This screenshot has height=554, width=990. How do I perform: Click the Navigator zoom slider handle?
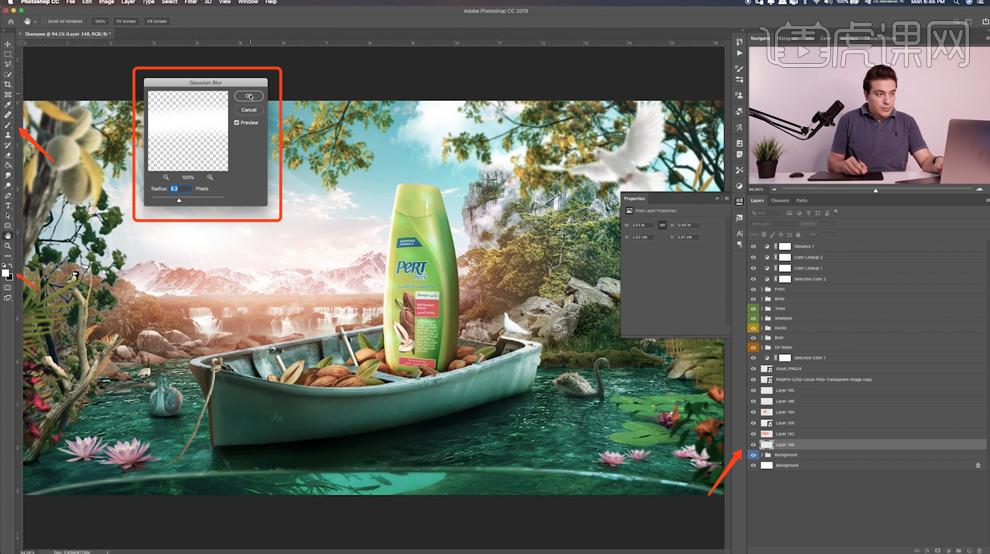(876, 190)
